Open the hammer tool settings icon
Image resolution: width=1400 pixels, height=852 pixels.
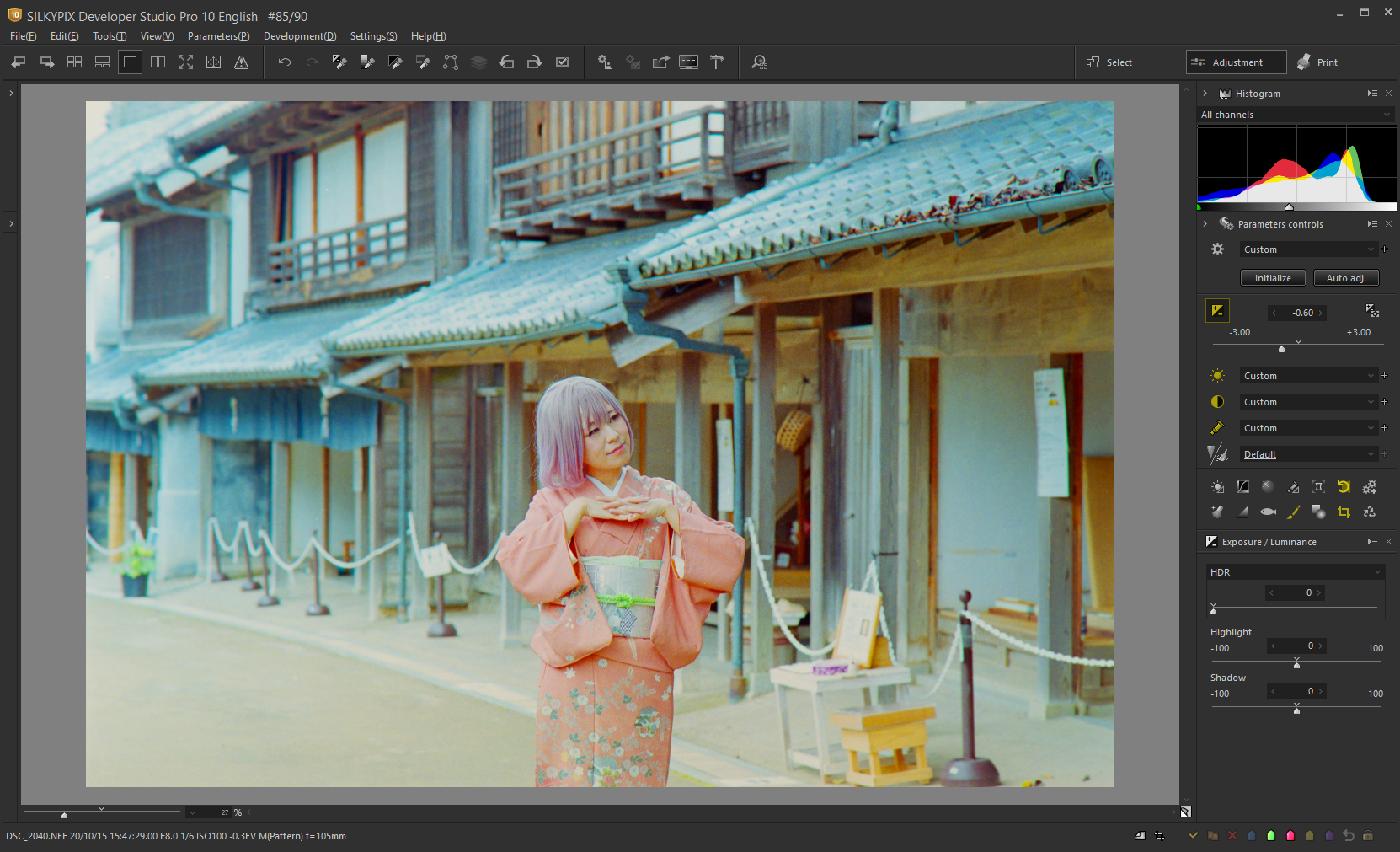[x=717, y=62]
